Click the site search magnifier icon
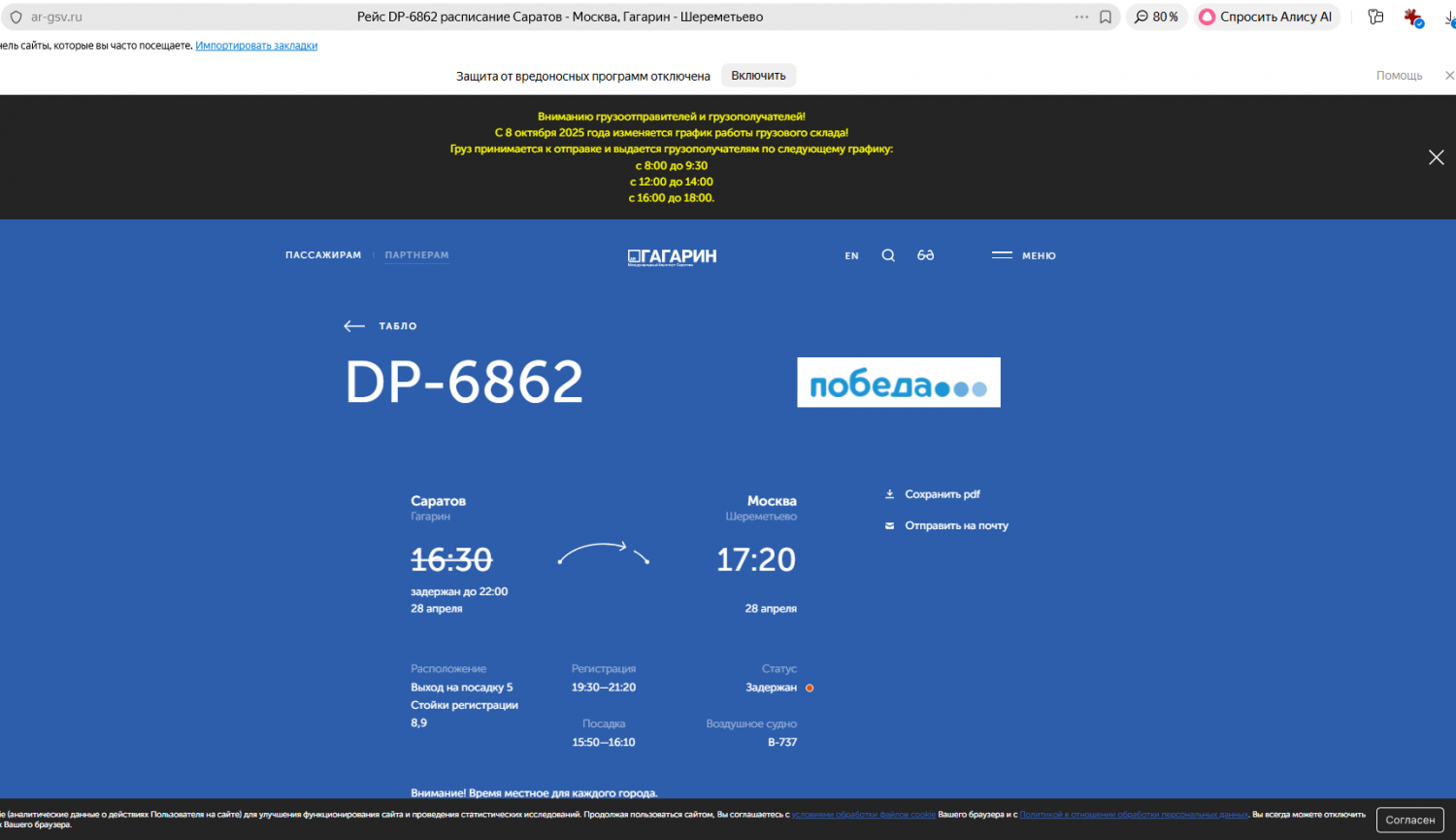Image resolution: width=1456 pixels, height=840 pixels. pyautogui.click(x=888, y=255)
